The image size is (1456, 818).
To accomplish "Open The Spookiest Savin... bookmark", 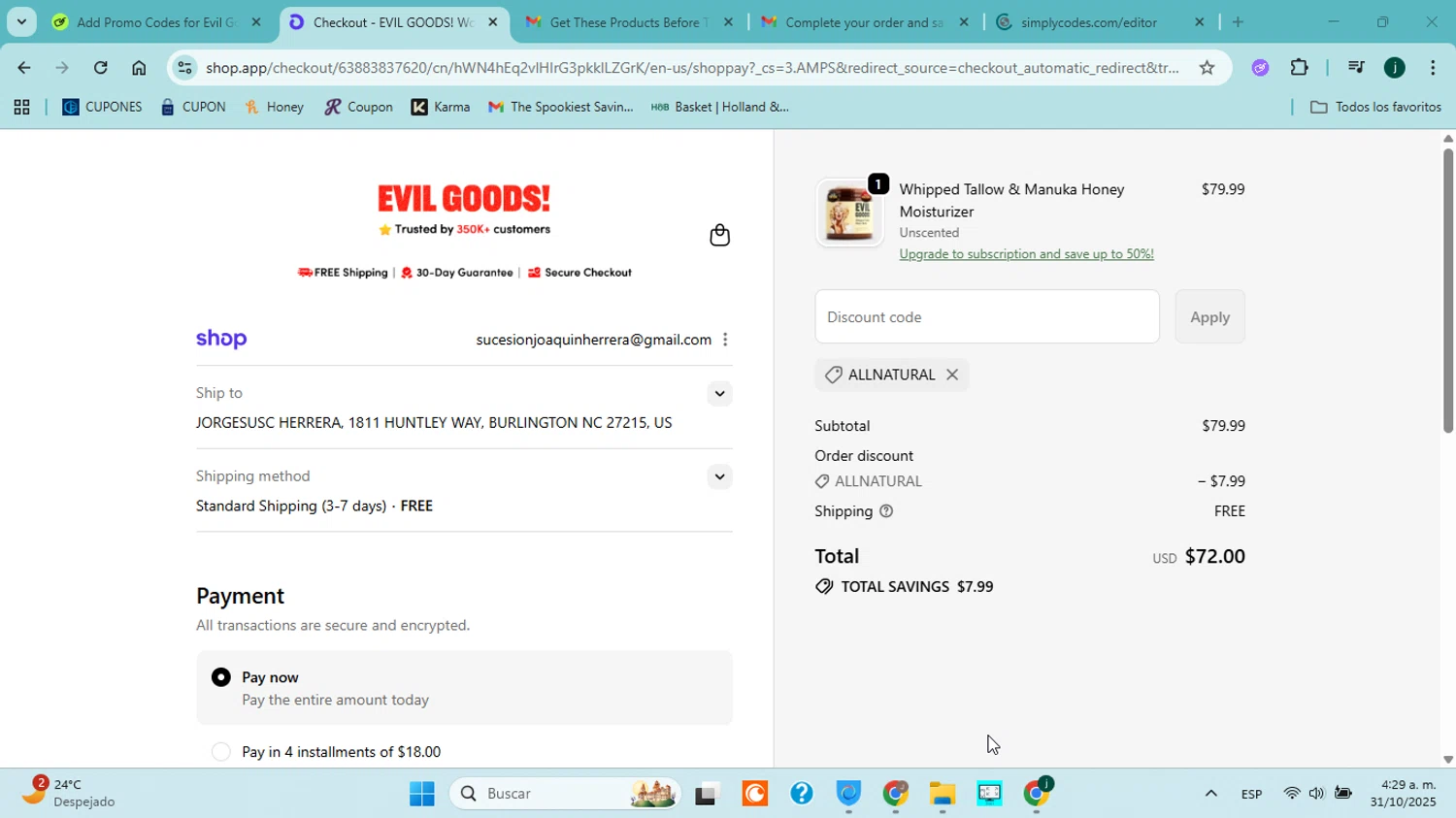I will point(561,107).
